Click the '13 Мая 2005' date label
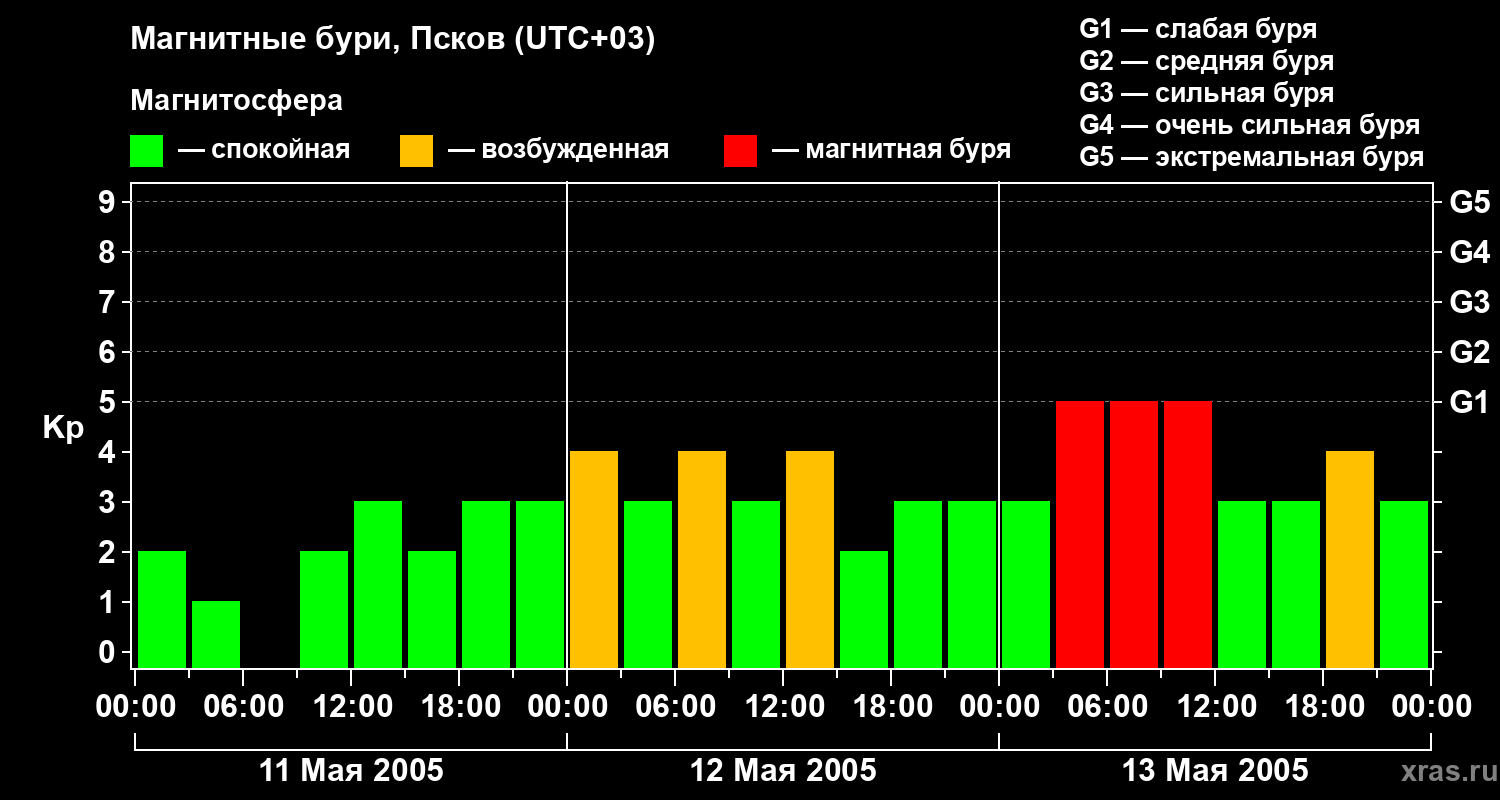1500x800 pixels. pyautogui.click(x=1215, y=771)
